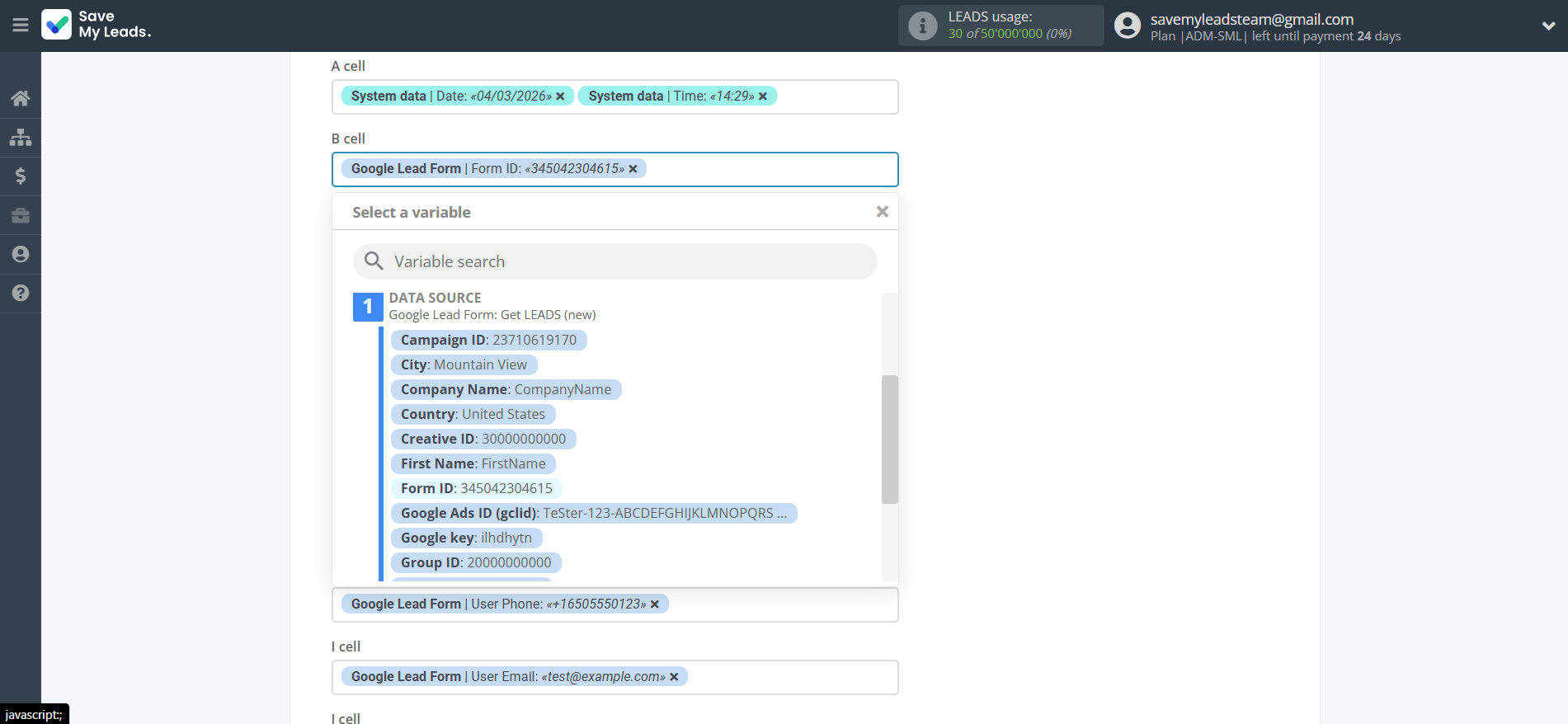Remove System data Time tag
Screen dimensions: 1568x724
763,96
